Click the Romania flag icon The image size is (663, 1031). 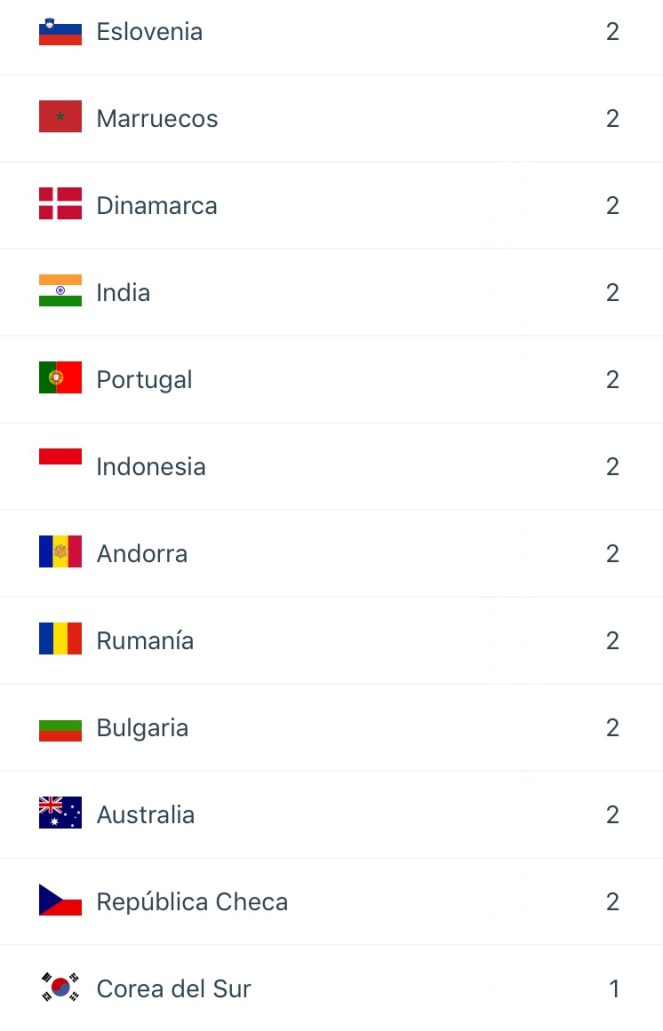(60, 640)
